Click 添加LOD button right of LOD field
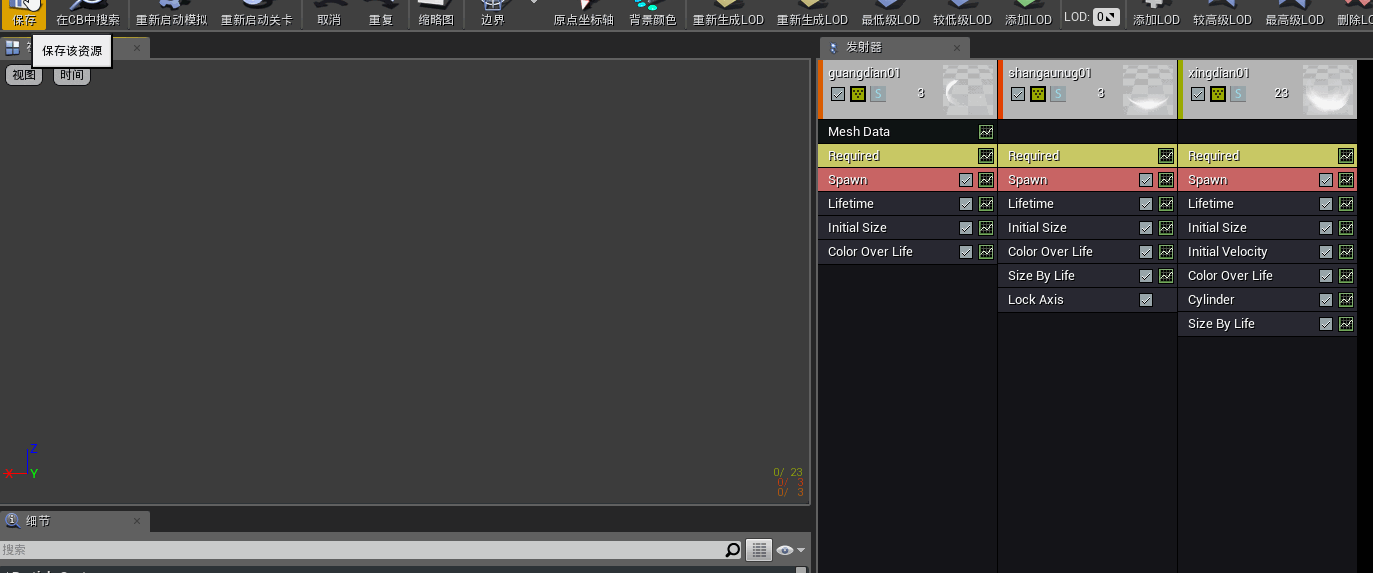1373x573 pixels. [x=1156, y=14]
